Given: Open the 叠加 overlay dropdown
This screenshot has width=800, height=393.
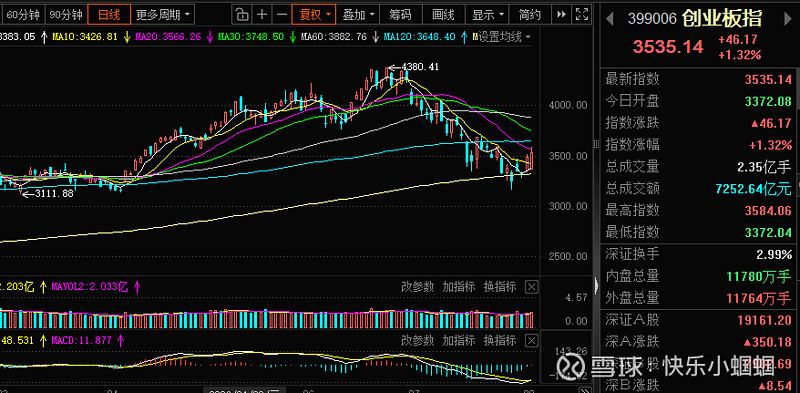Looking at the screenshot, I should coord(359,14).
